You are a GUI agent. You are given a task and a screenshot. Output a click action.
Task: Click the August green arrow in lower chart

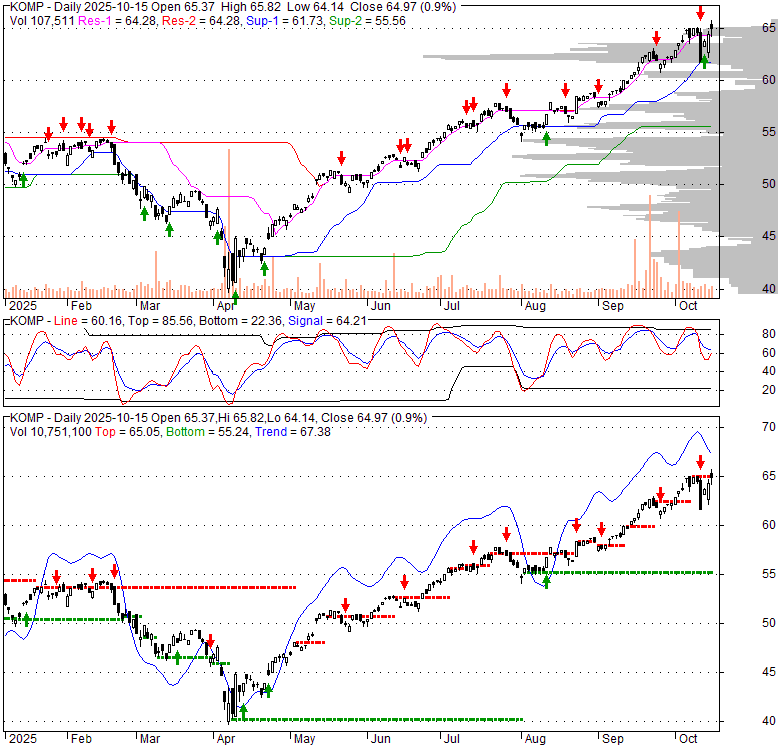point(546,582)
